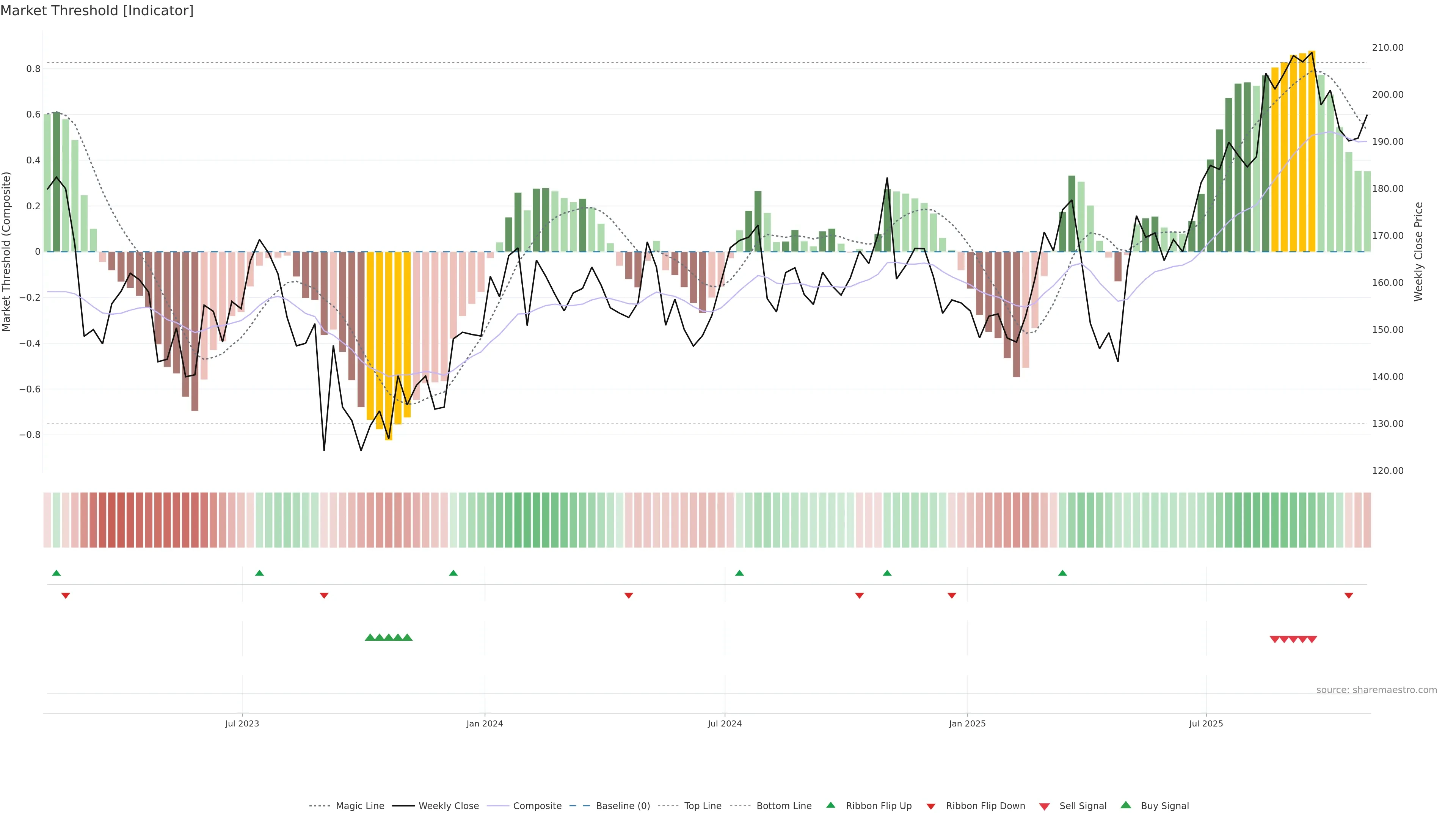
Task: Click the sharemaestro.com source text
Action: click(1376, 690)
